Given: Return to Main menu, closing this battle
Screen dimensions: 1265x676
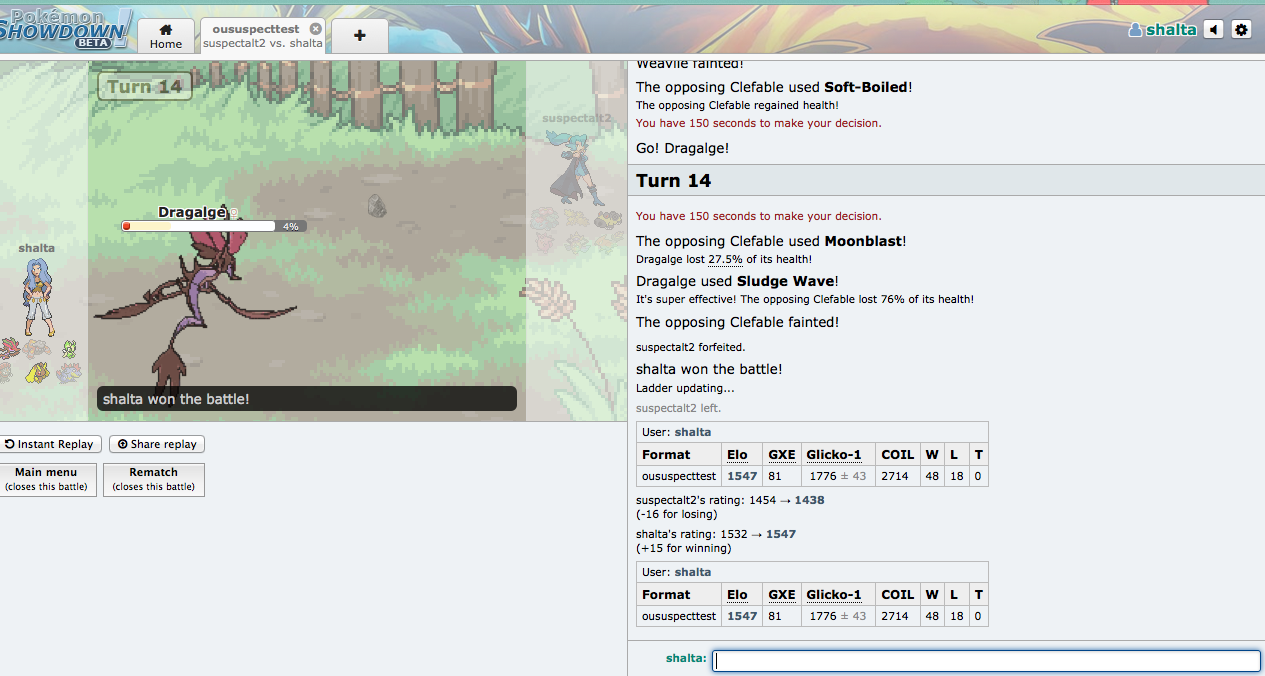Looking at the screenshot, I should 48,479.
